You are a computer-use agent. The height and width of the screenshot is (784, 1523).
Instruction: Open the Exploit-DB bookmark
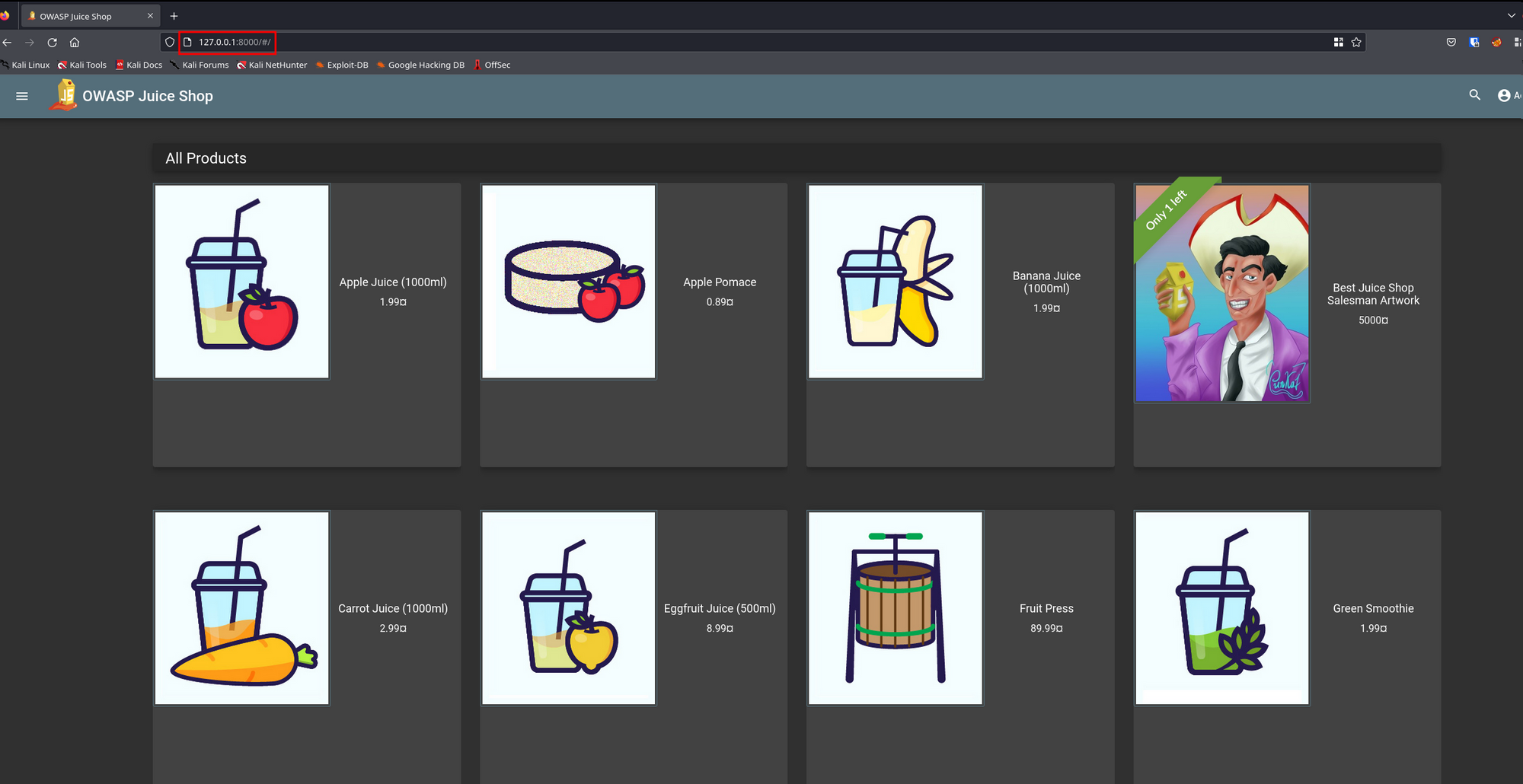click(342, 65)
